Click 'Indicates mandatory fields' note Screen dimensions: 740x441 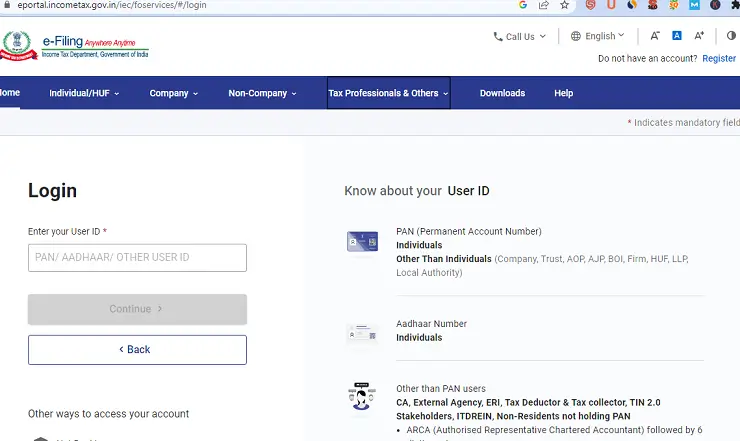[x=684, y=123]
